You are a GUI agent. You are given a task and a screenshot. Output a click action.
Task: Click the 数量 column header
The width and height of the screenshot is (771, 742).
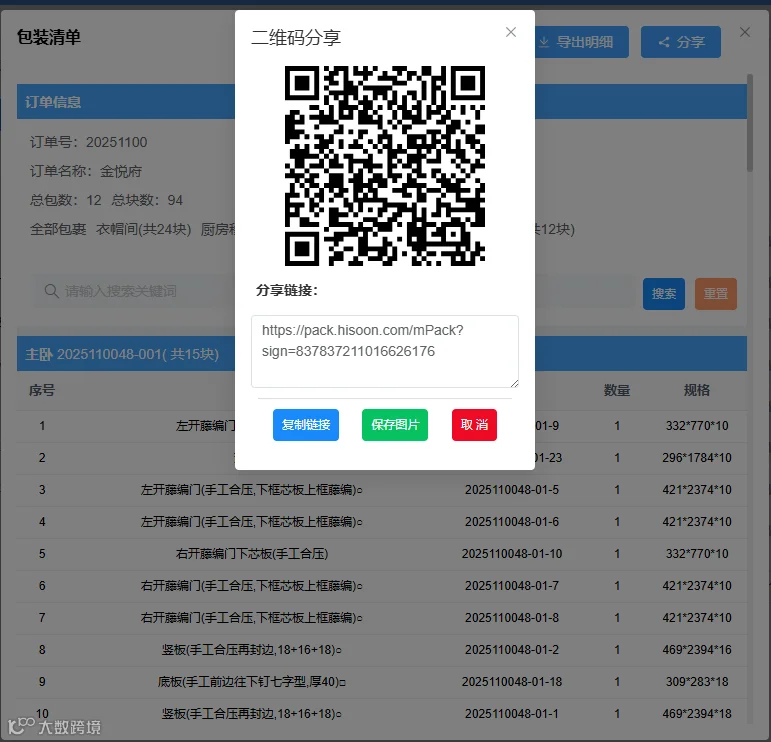[x=617, y=390]
